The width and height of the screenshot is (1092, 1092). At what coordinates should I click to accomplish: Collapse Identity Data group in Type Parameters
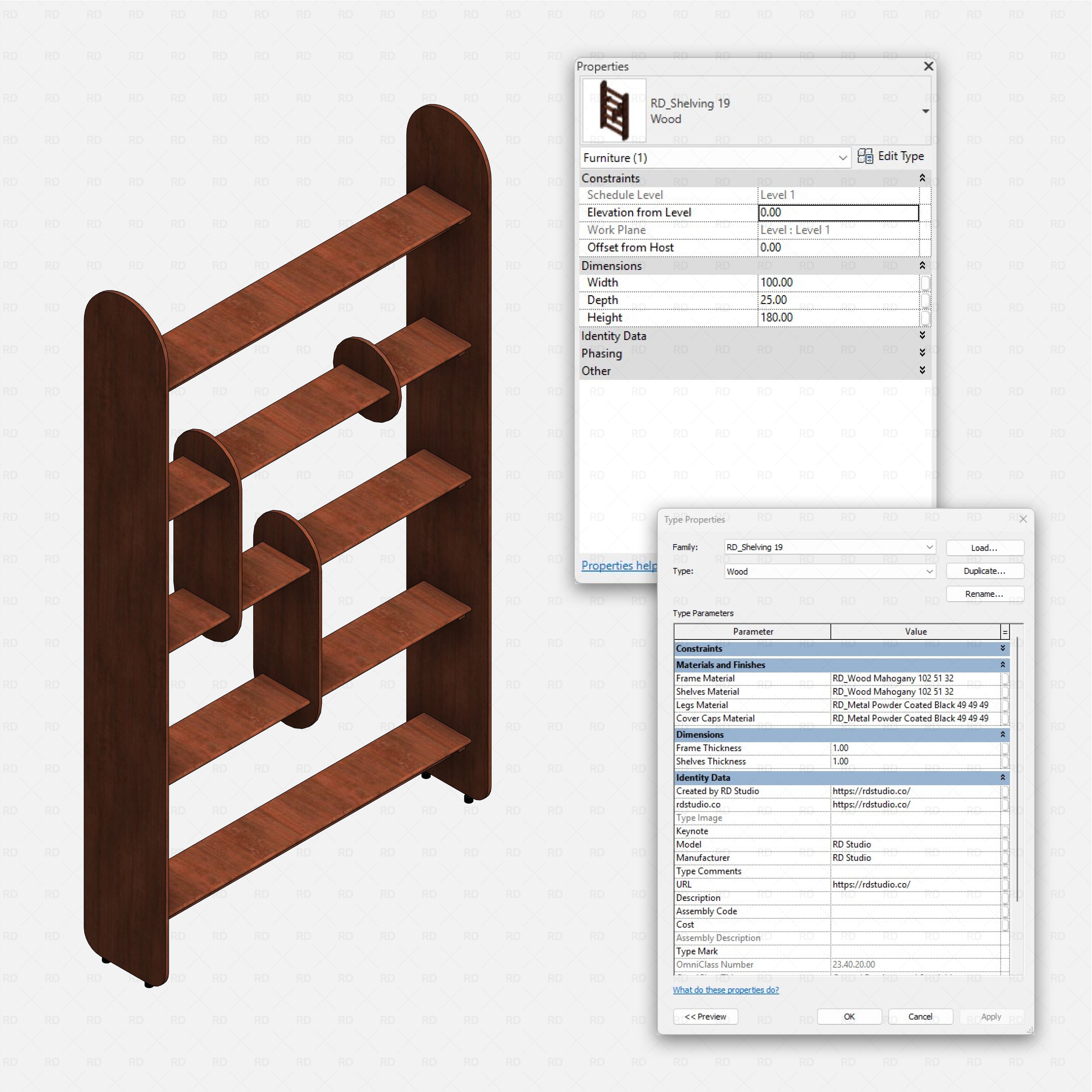(1003, 778)
